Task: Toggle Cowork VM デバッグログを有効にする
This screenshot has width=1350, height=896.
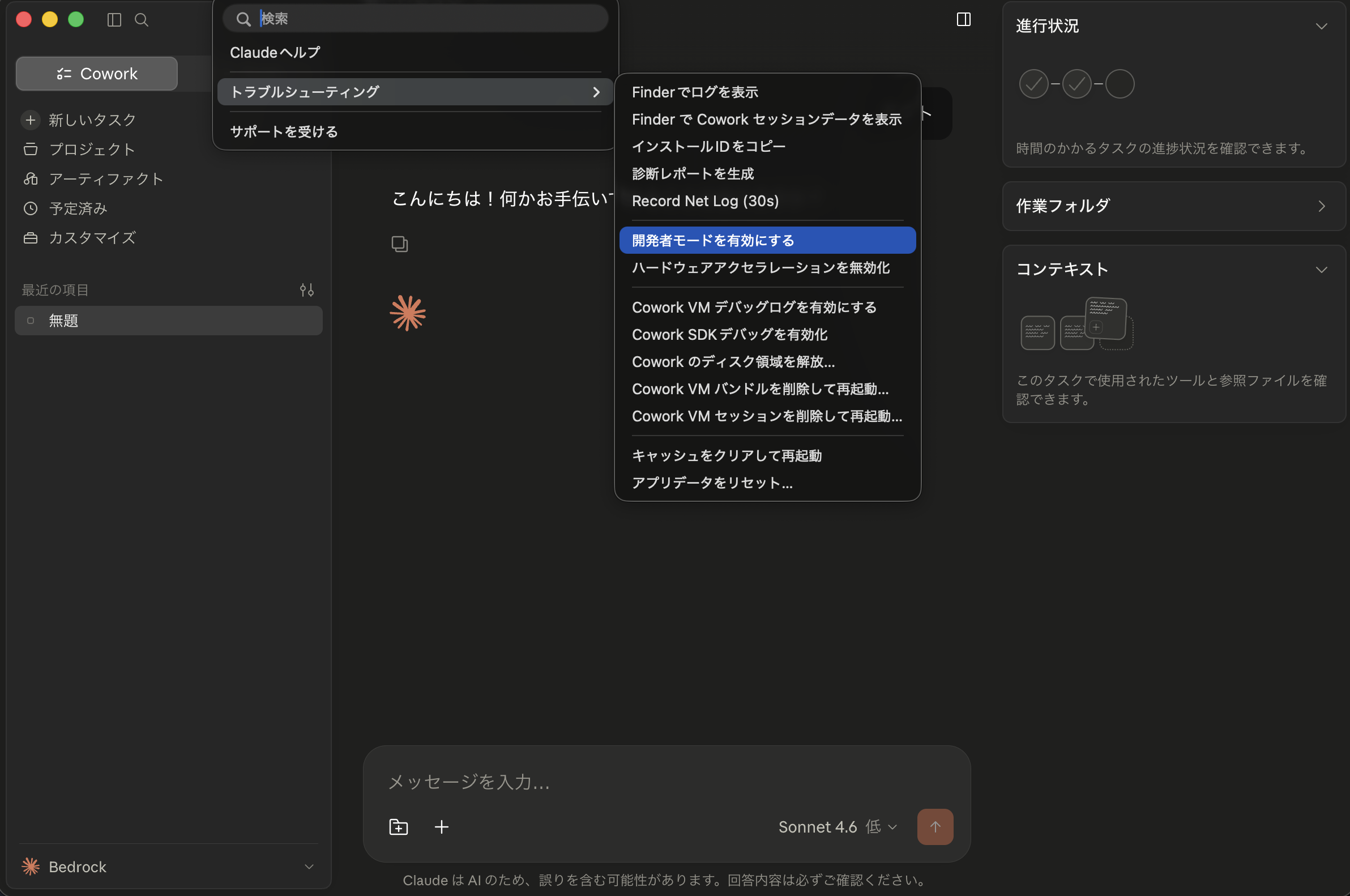Action: click(x=767, y=308)
